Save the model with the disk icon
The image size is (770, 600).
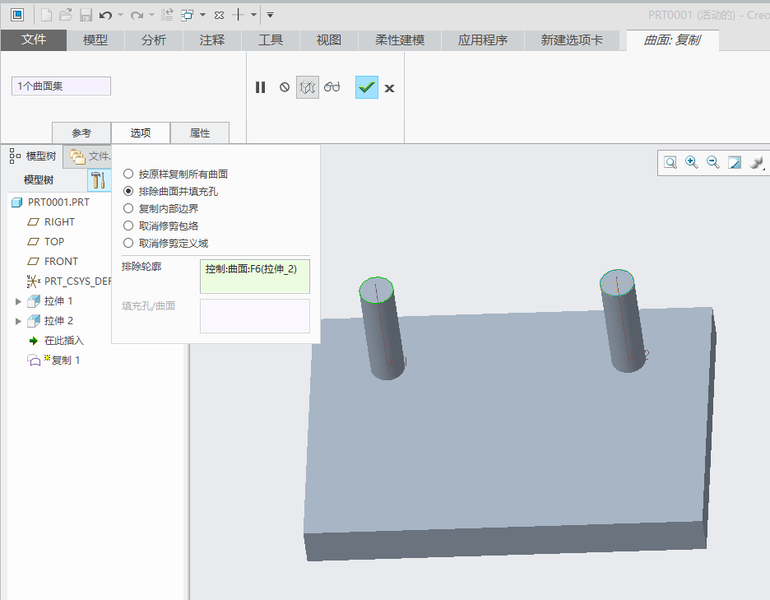(x=86, y=15)
